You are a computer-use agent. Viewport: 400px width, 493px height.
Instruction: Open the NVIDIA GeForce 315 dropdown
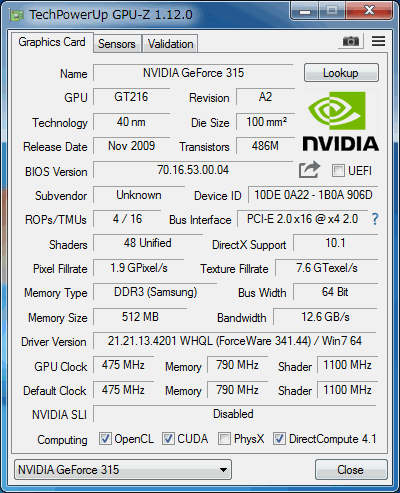pos(123,470)
